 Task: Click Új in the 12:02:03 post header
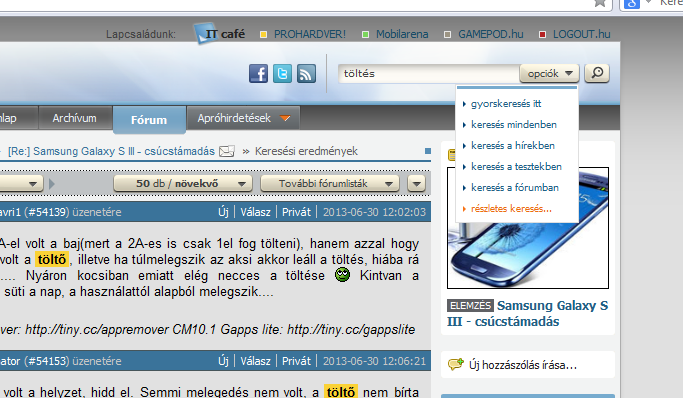(223, 212)
